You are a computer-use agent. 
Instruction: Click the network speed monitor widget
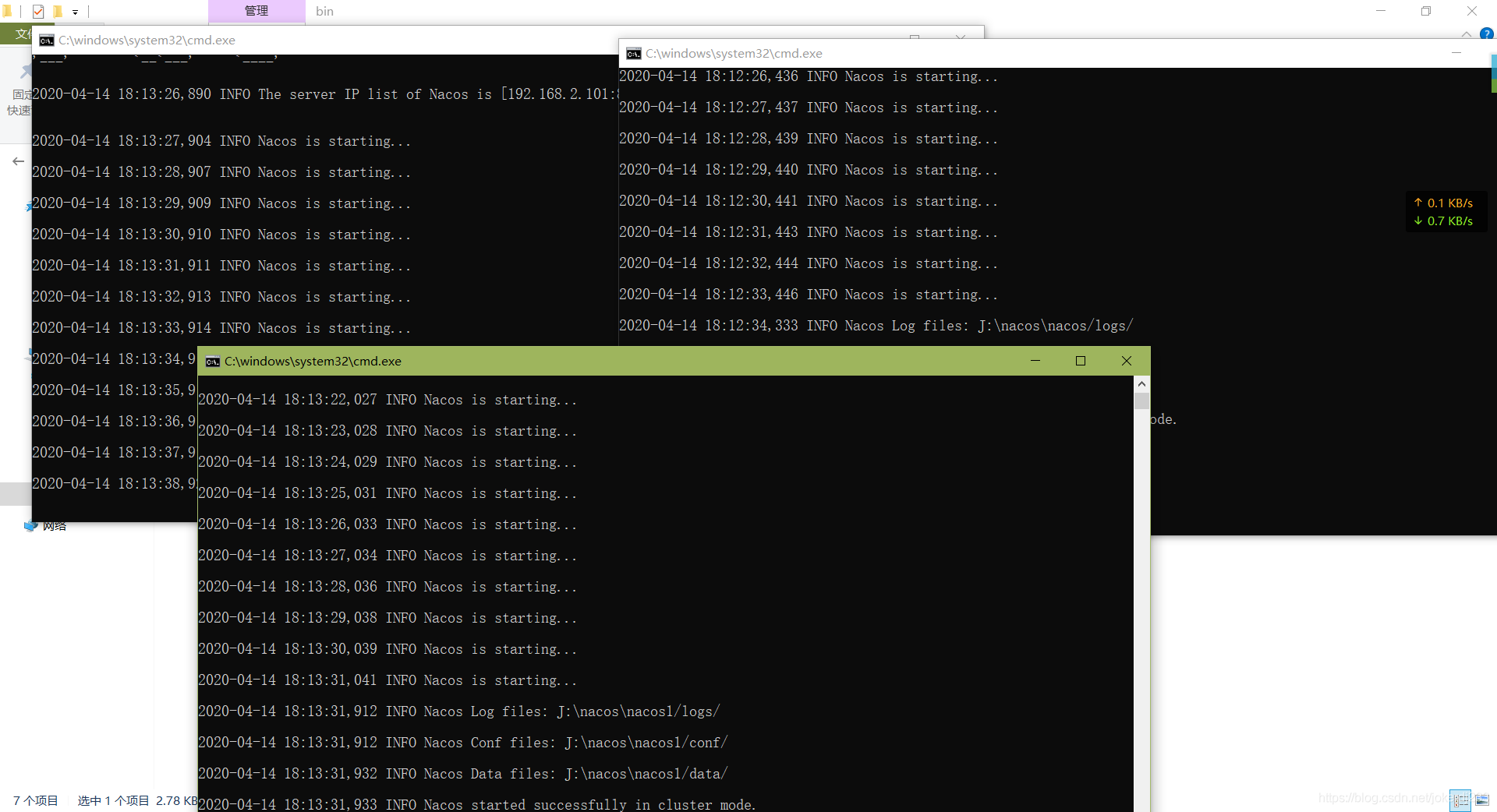coord(1446,212)
